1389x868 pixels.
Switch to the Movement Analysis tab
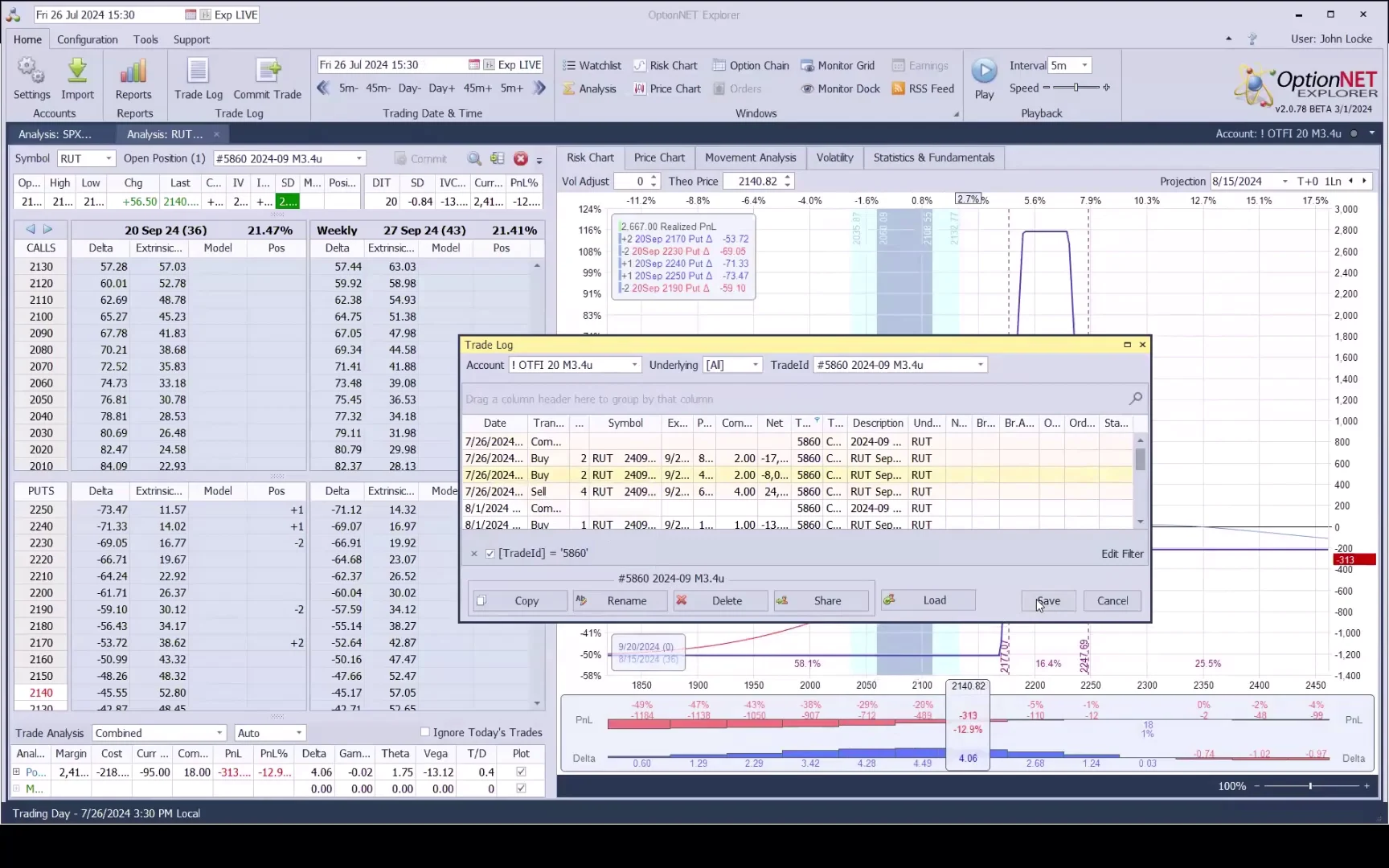[x=751, y=158]
